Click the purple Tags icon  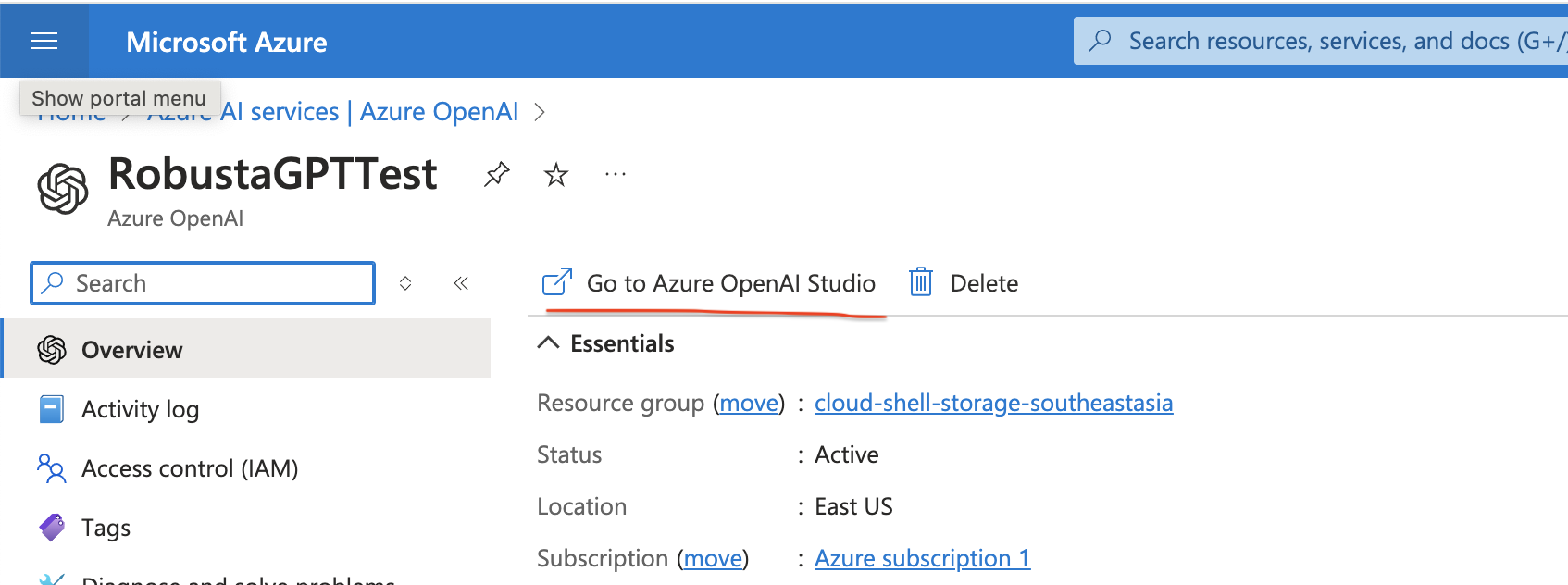click(x=52, y=528)
